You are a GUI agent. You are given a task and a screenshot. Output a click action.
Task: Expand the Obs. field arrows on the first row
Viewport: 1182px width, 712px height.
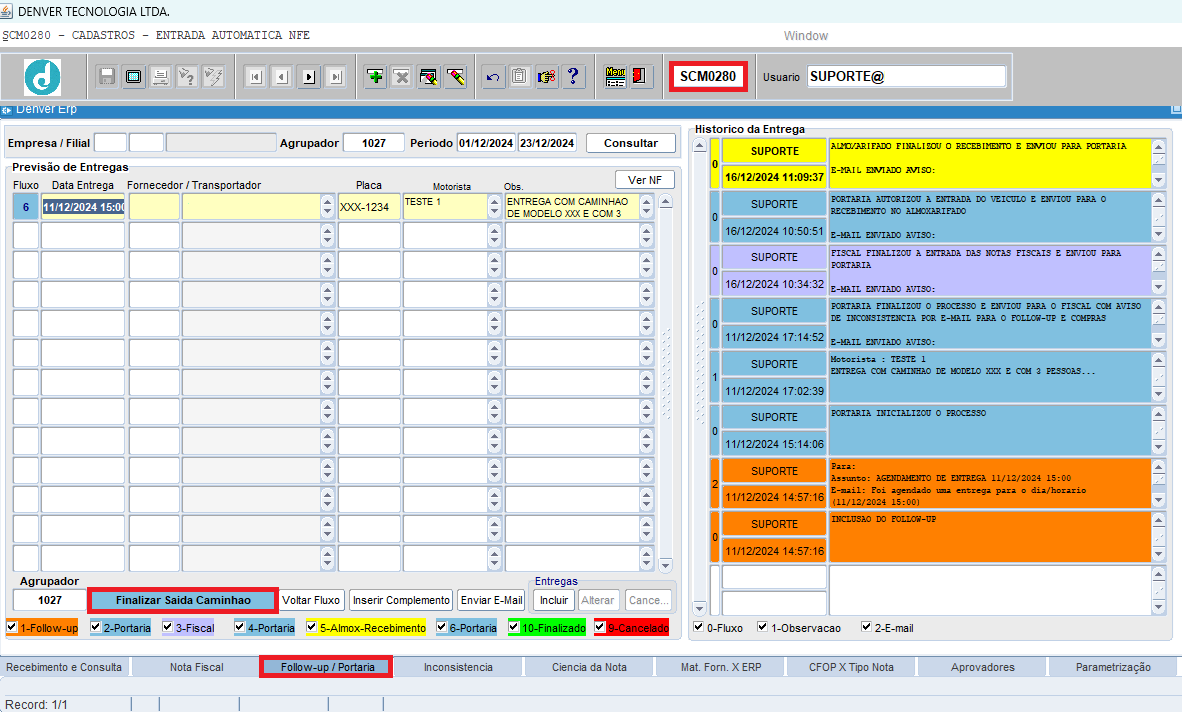click(x=647, y=206)
